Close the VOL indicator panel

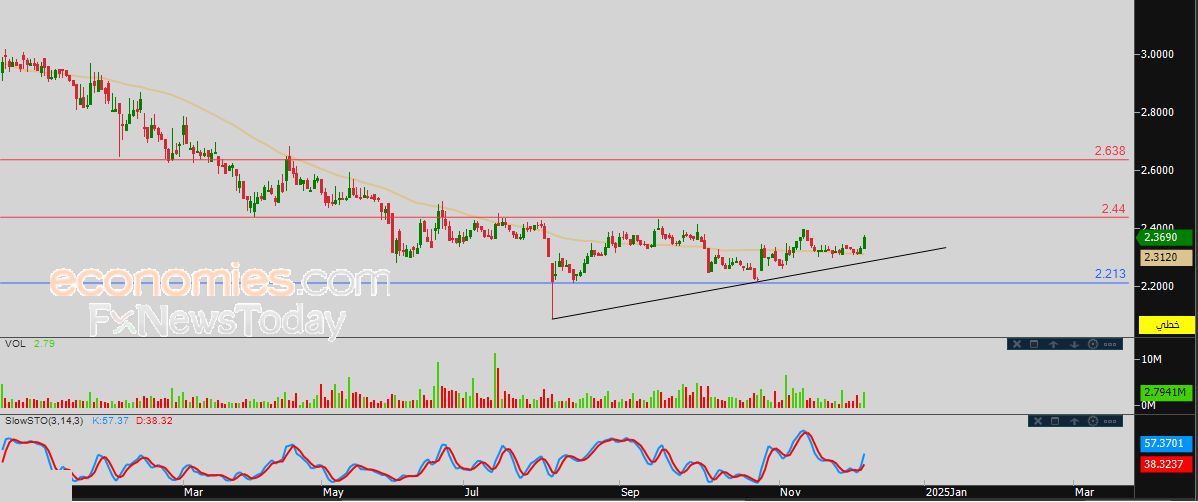click(1017, 344)
